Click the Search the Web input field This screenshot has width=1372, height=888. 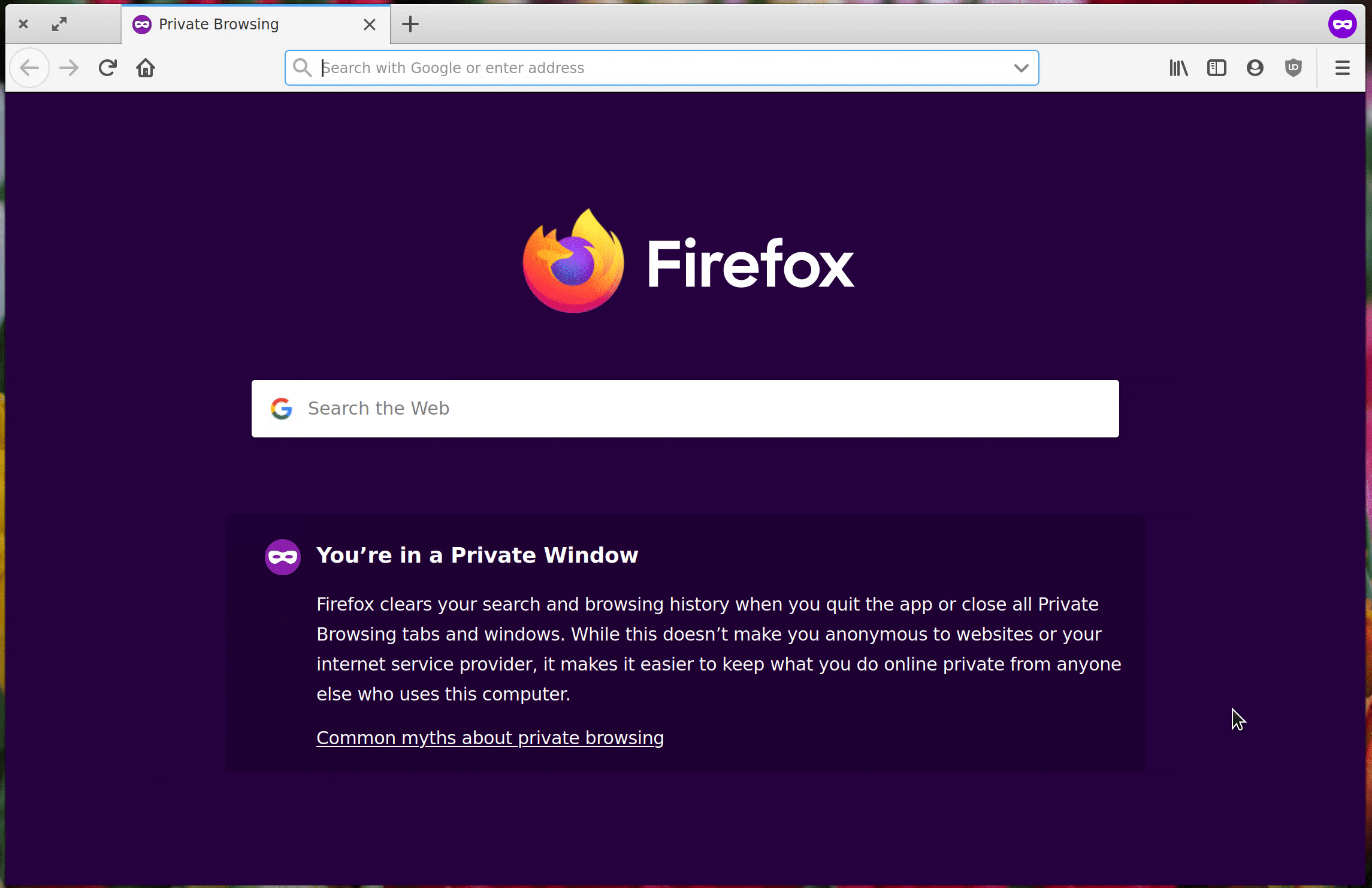pyautogui.click(x=685, y=408)
